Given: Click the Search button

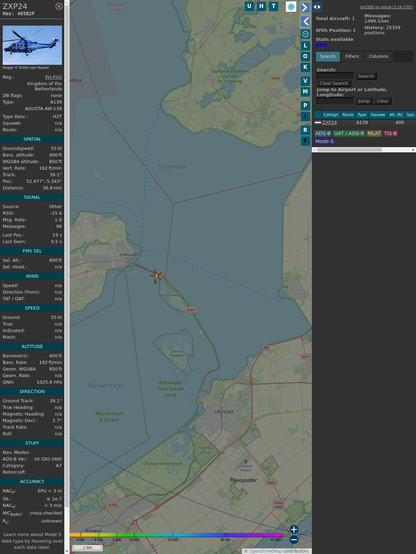Looking at the screenshot, I should [x=366, y=76].
